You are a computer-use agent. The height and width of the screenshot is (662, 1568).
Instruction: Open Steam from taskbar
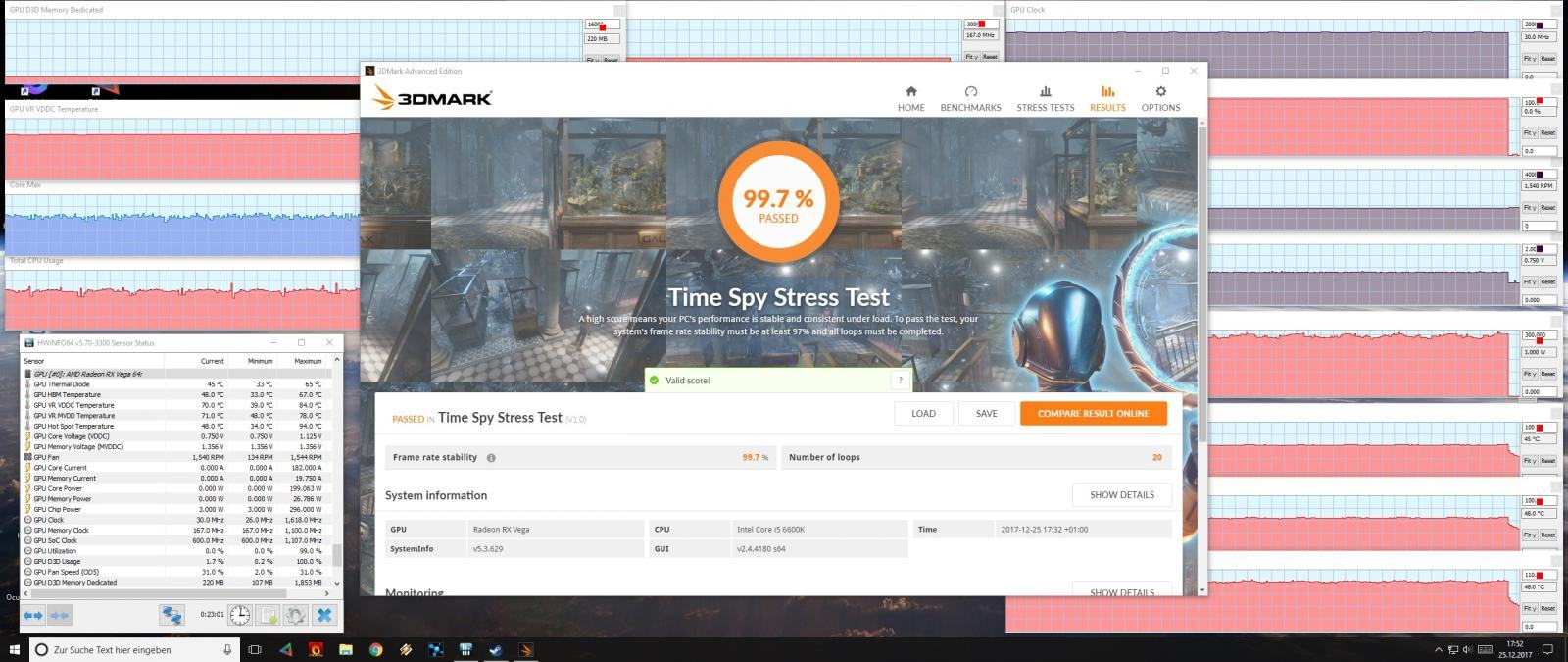tap(496, 649)
